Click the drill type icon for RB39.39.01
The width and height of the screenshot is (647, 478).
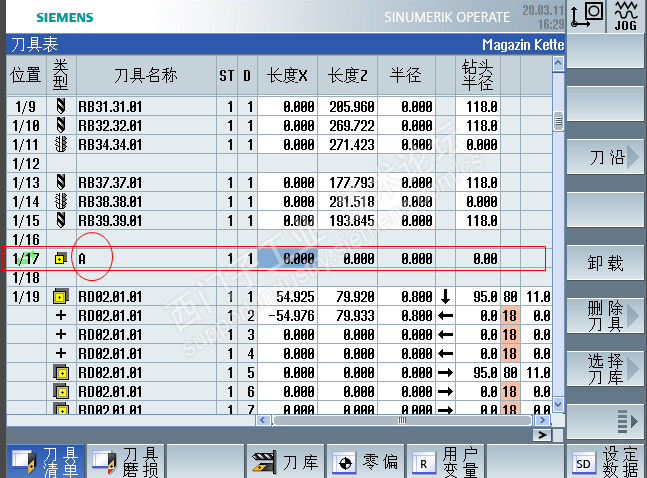click(61, 220)
